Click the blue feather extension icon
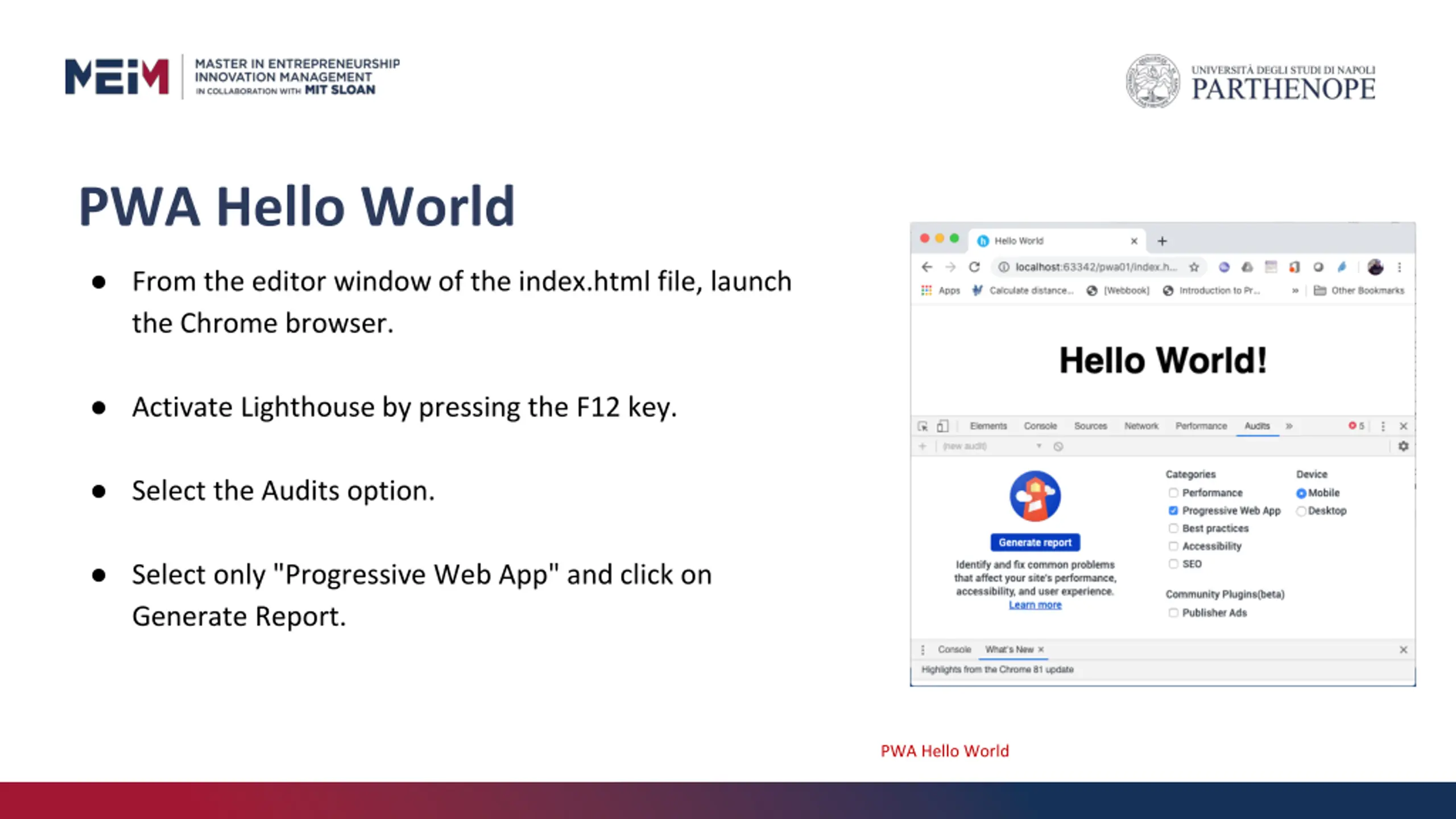This screenshot has height=819, width=1456. tap(1342, 267)
